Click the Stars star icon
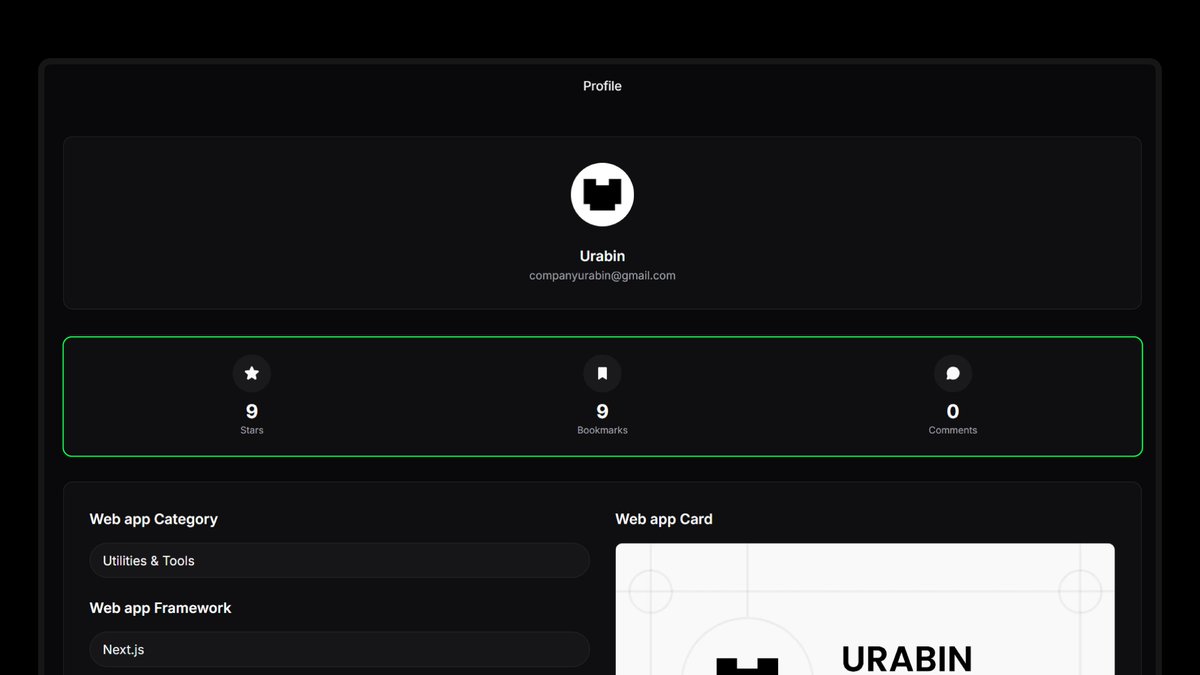1200x675 pixels. pyautogui.click(x=252, y=373)
